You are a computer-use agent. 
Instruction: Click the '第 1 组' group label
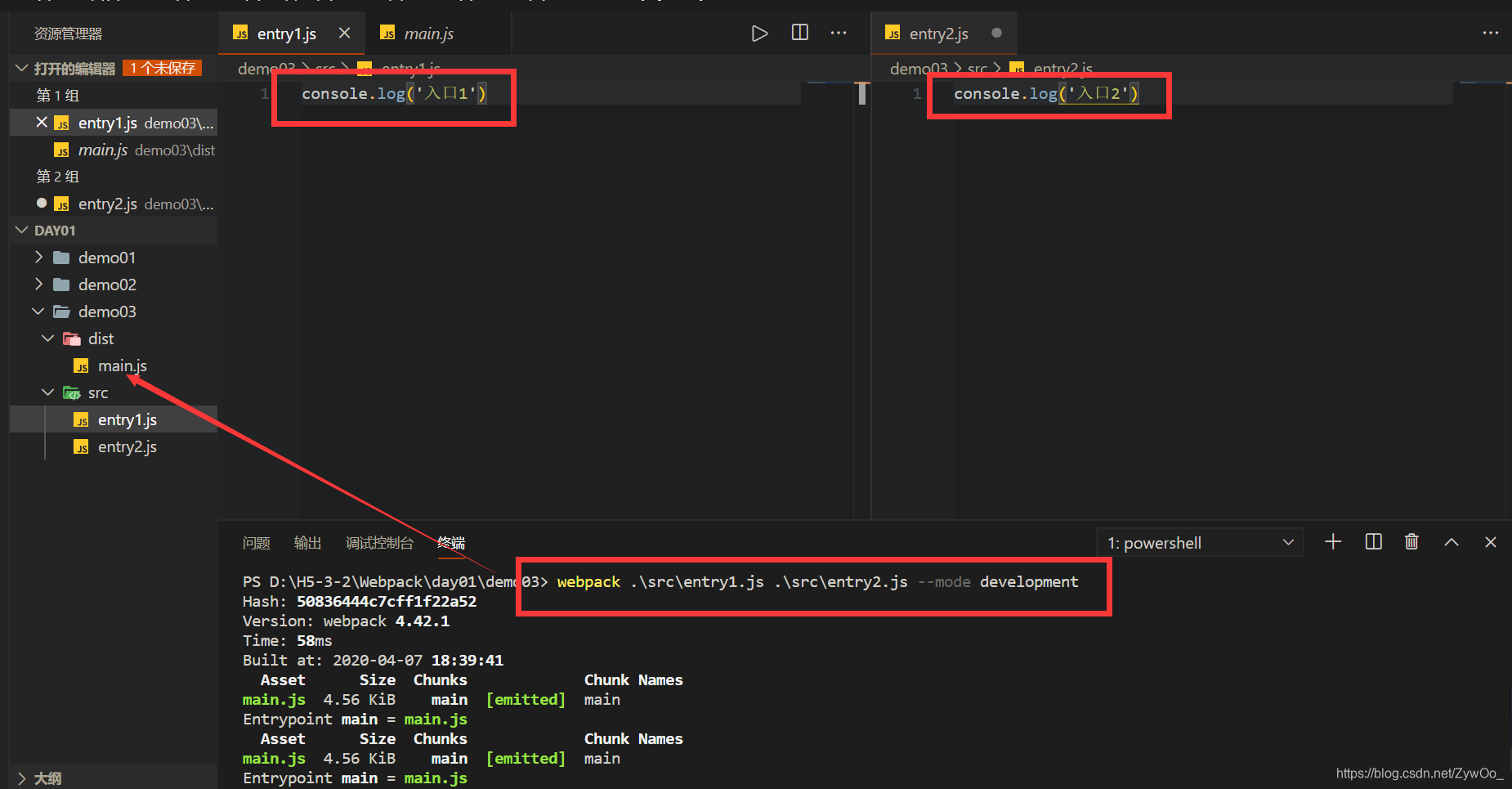(57, 96)
